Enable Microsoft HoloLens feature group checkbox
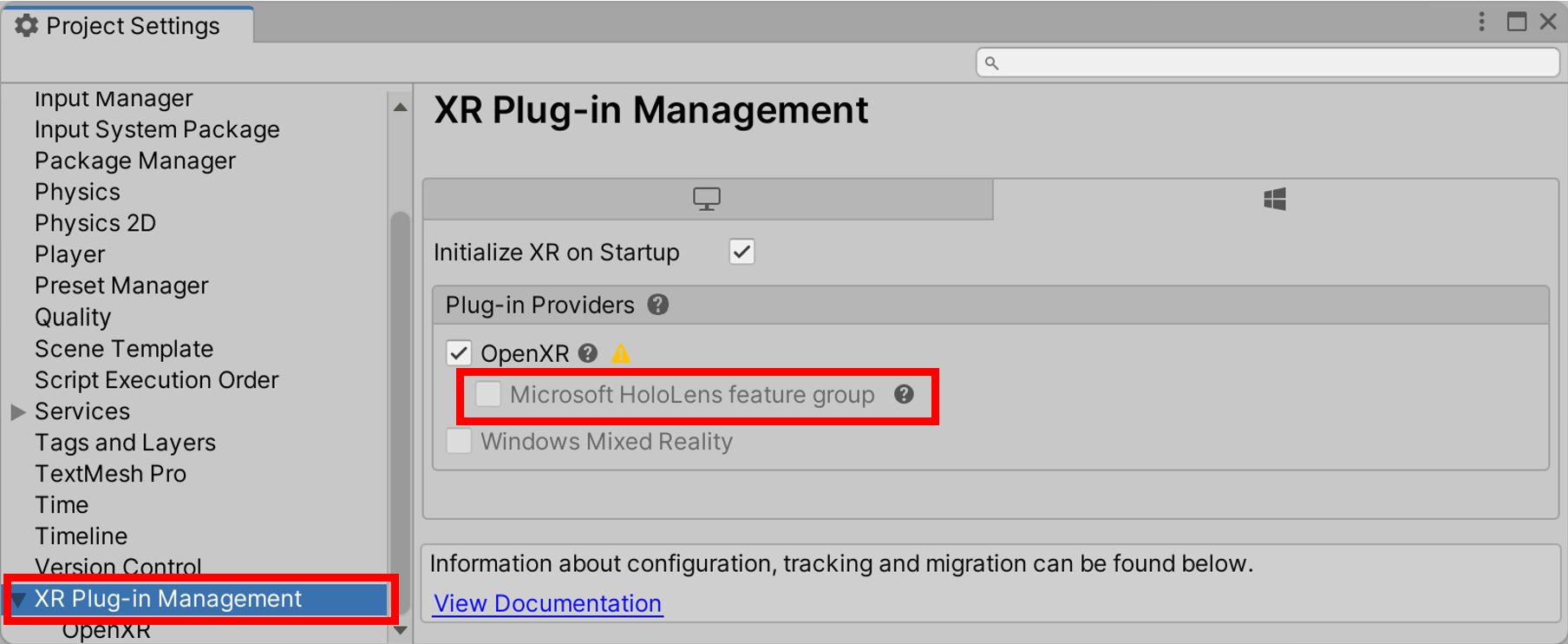1568x644 pixels. (x=488, y=394)
